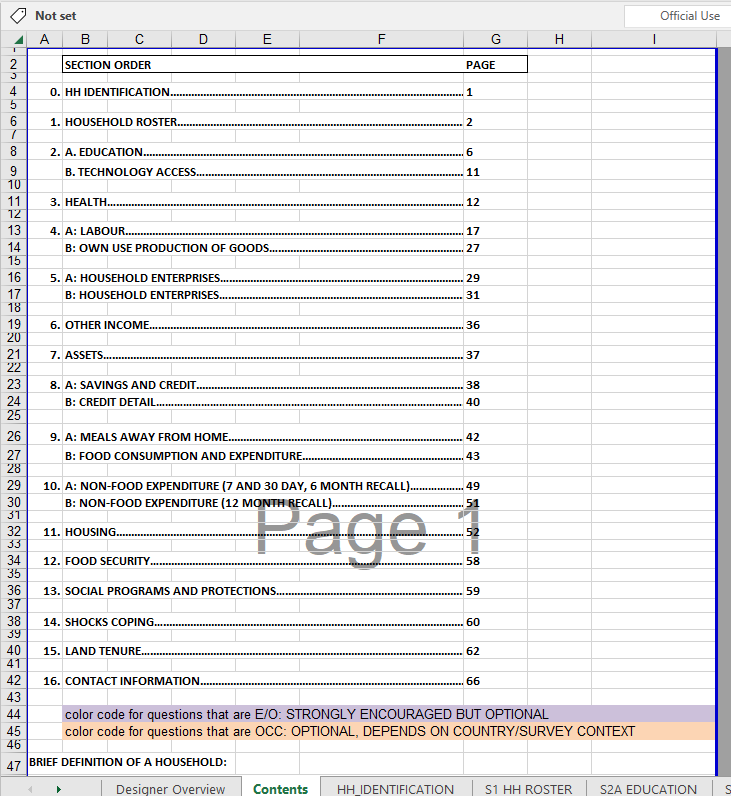Image resolution: width=731 pixels, height=796 pixels.
Task: Click the CONTACT INFORMATION contents row
Action: tap(132, 681)
